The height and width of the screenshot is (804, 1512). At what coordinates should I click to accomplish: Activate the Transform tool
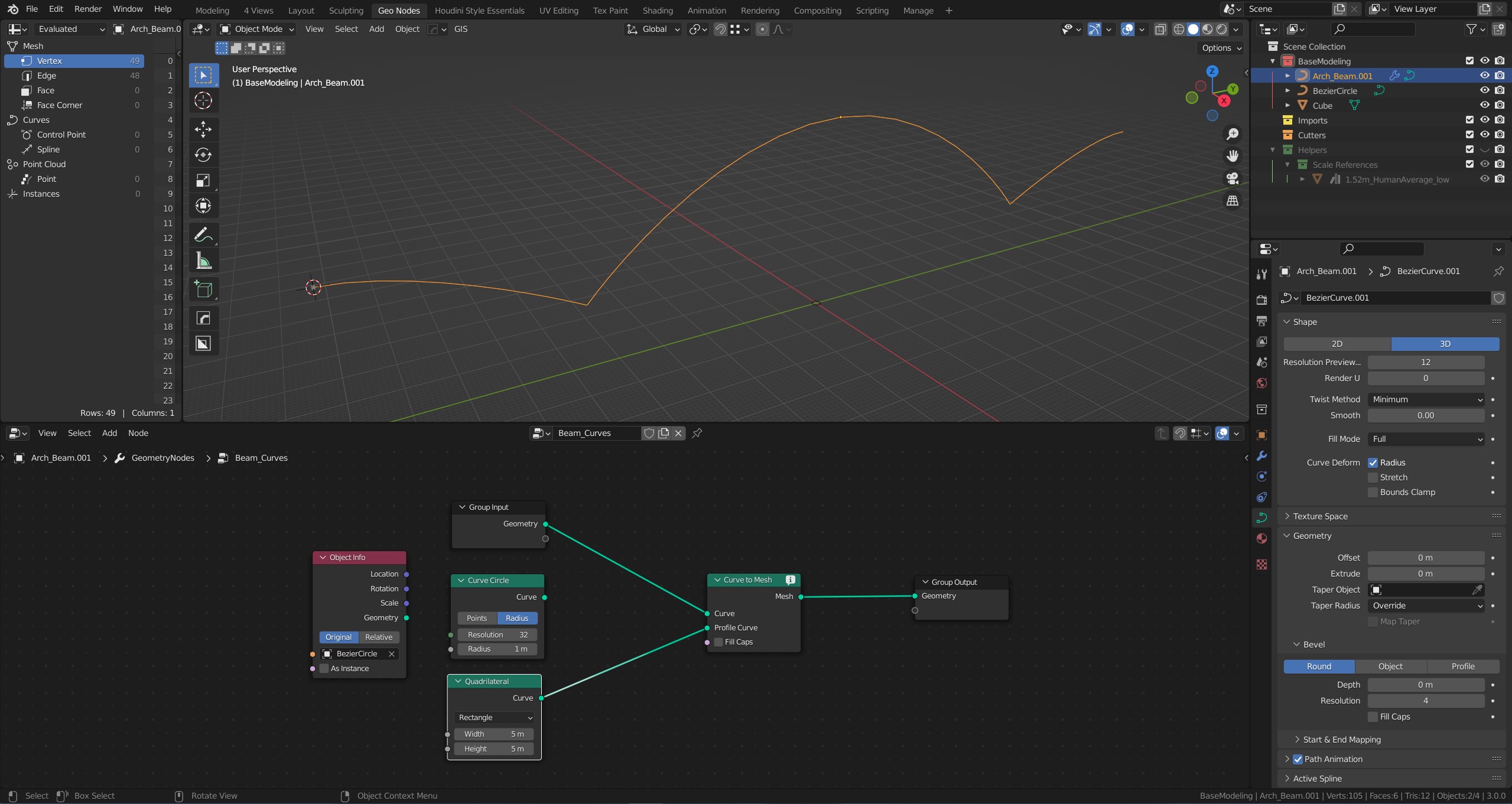pyautogui.click(x=203, y=206)
